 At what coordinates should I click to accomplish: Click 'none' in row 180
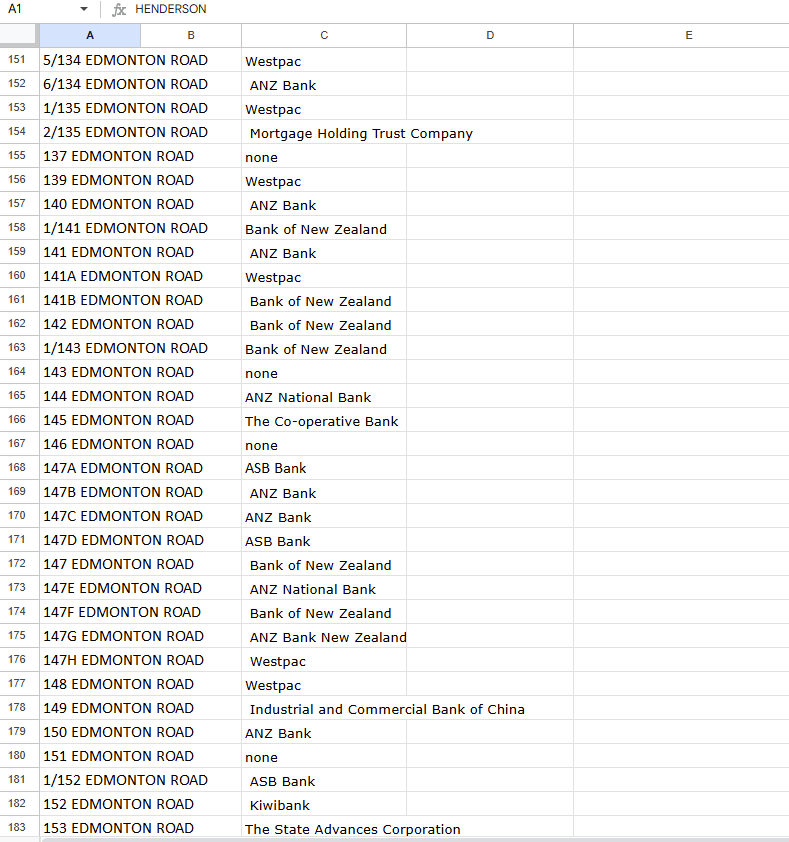coord(324,757)
